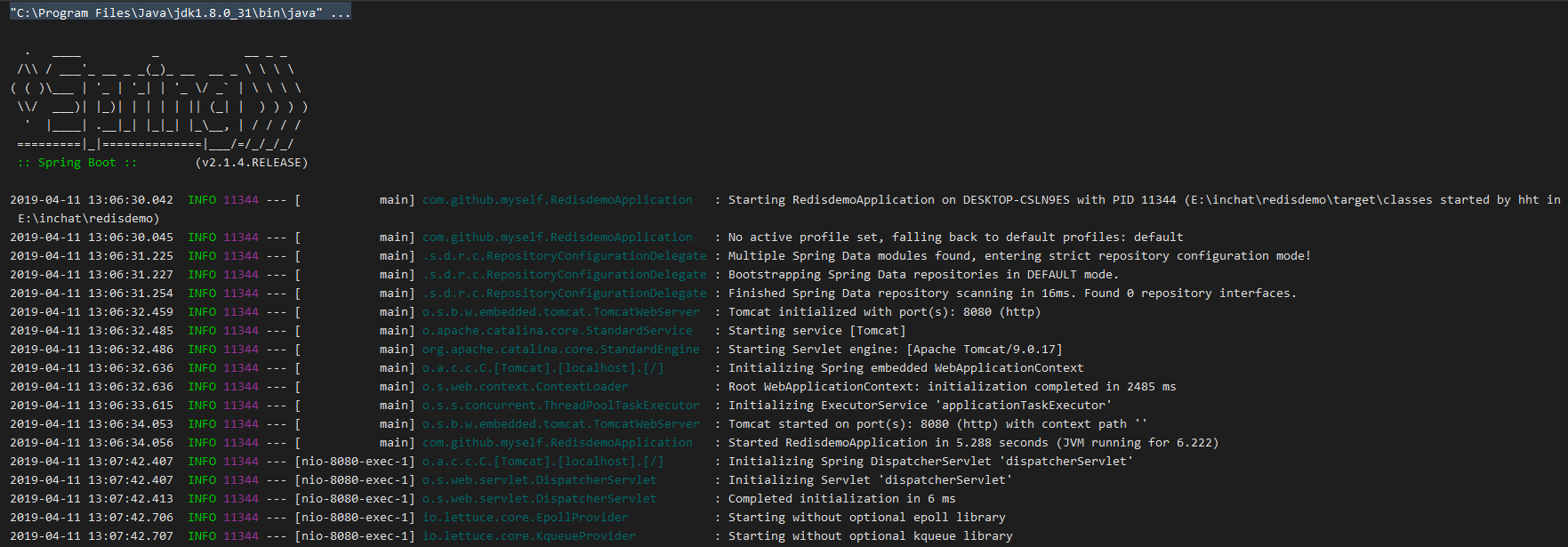Click the 'org.apache.catalina.core.StandardEngine' logger name
Image resolution: width=1568 pixels, height=547 pixels.
coord(561,350)
